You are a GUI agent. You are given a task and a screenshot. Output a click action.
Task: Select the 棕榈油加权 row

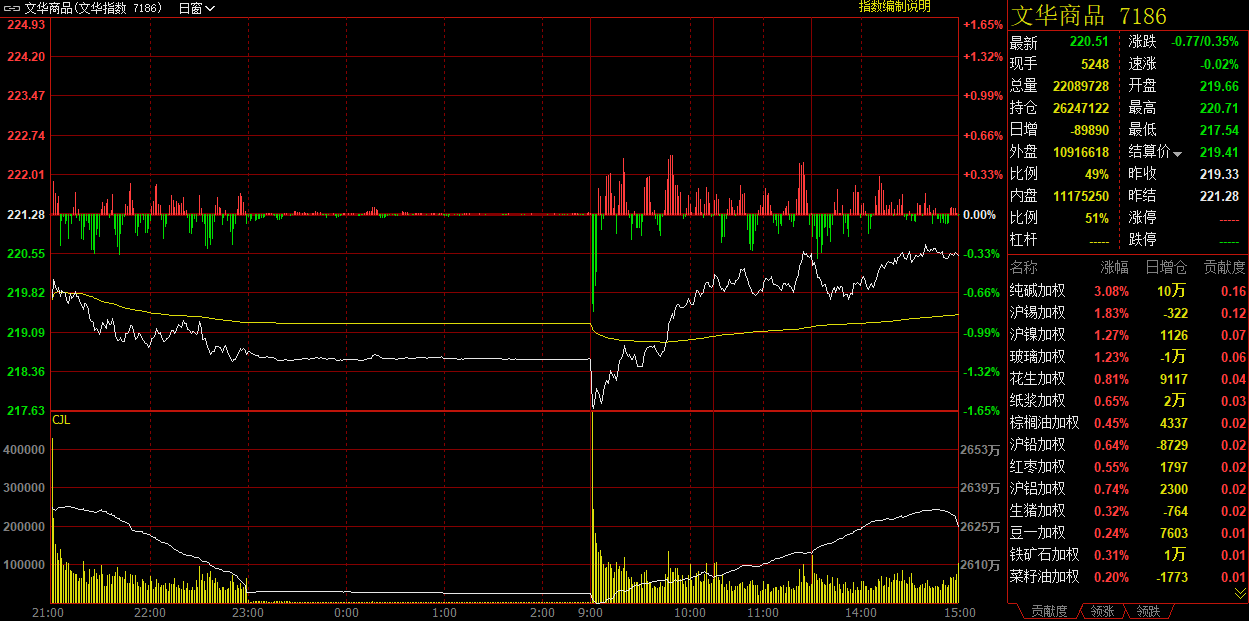click(1044, 423)
